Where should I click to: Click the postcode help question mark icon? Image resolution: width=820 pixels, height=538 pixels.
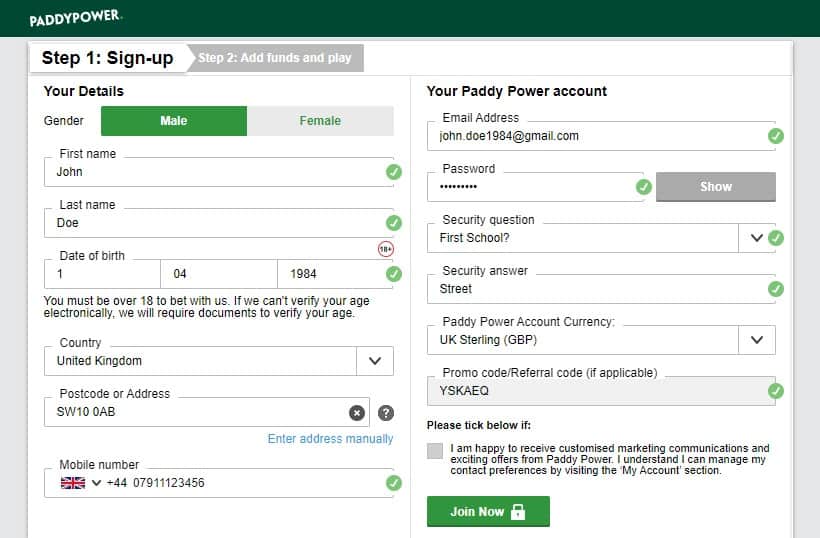[386, 412]
